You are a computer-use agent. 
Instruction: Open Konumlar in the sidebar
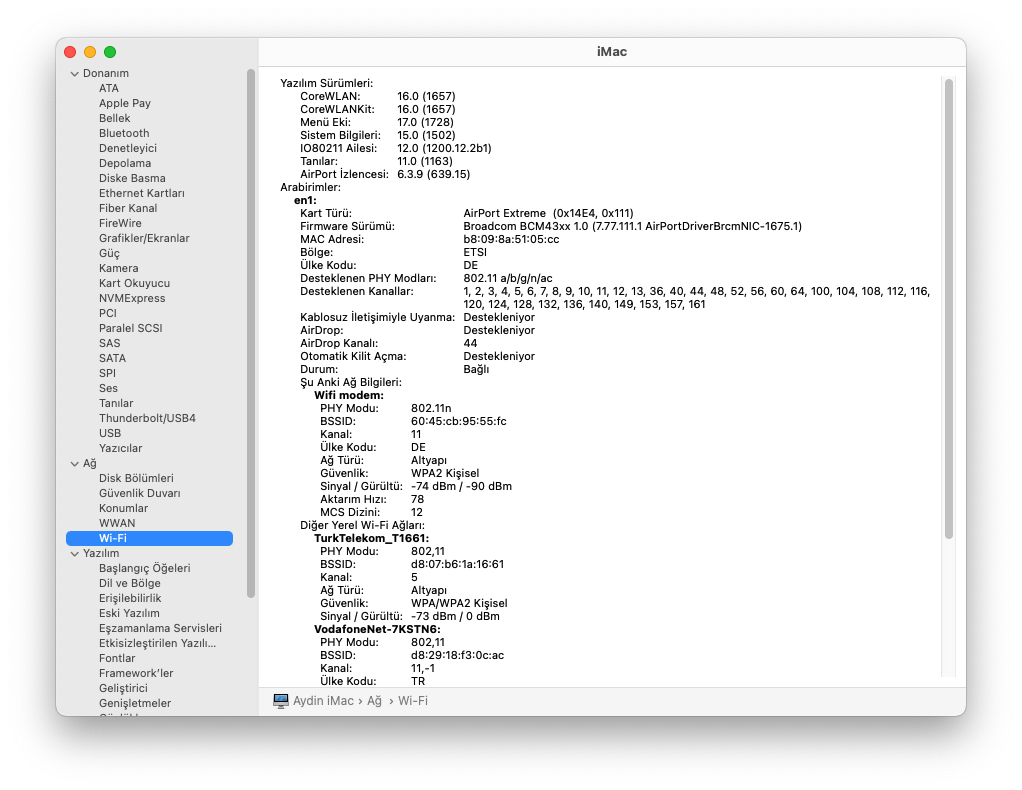tap(122, 508)
